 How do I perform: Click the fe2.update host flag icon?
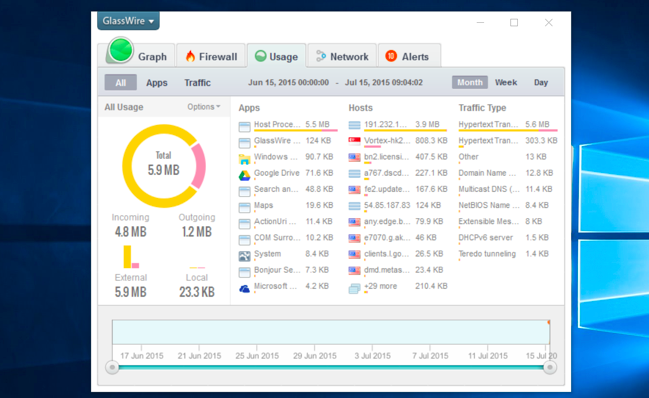coord(354,189)
